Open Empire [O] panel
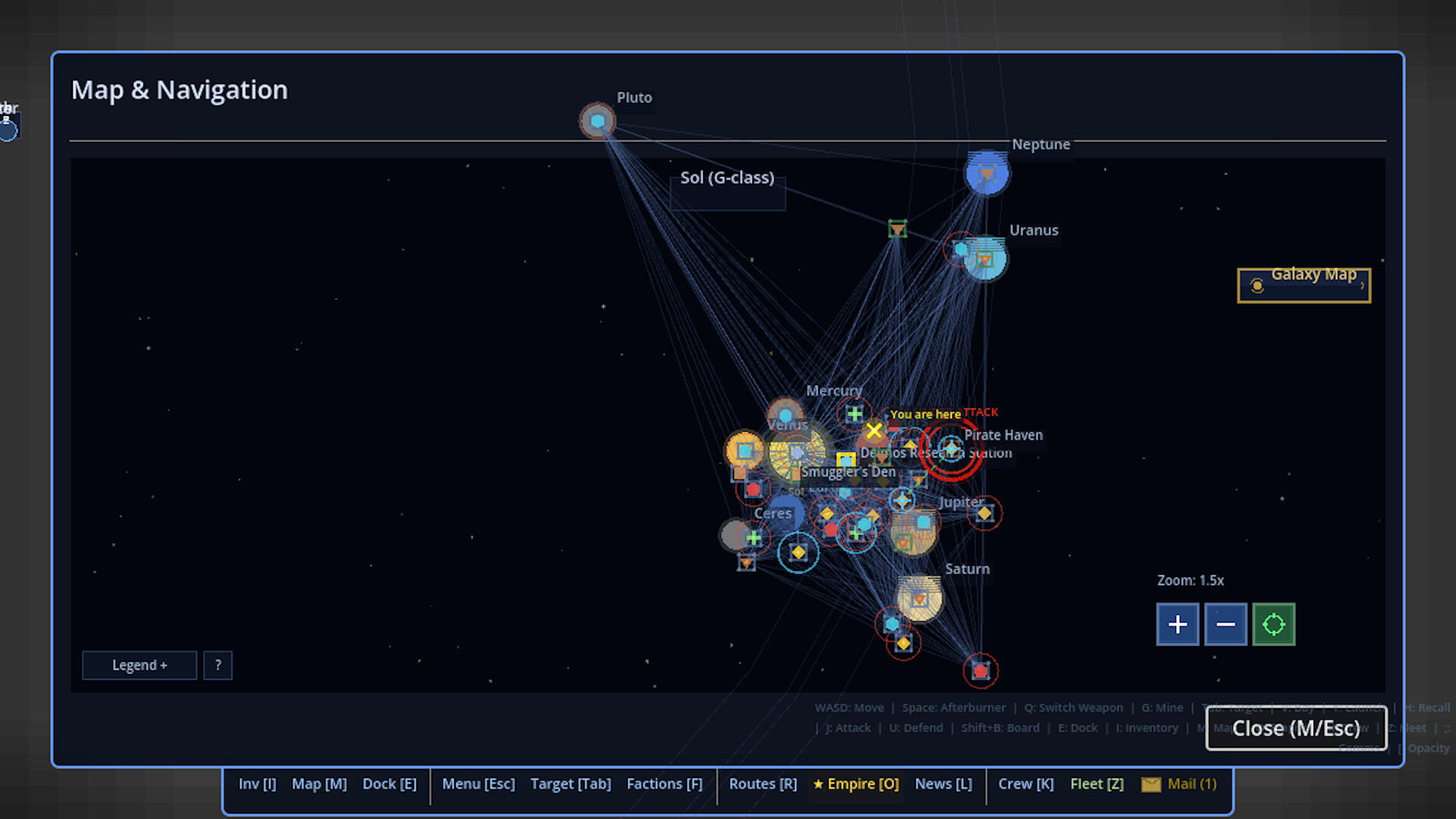1456x819 pixels. (856, 784)
